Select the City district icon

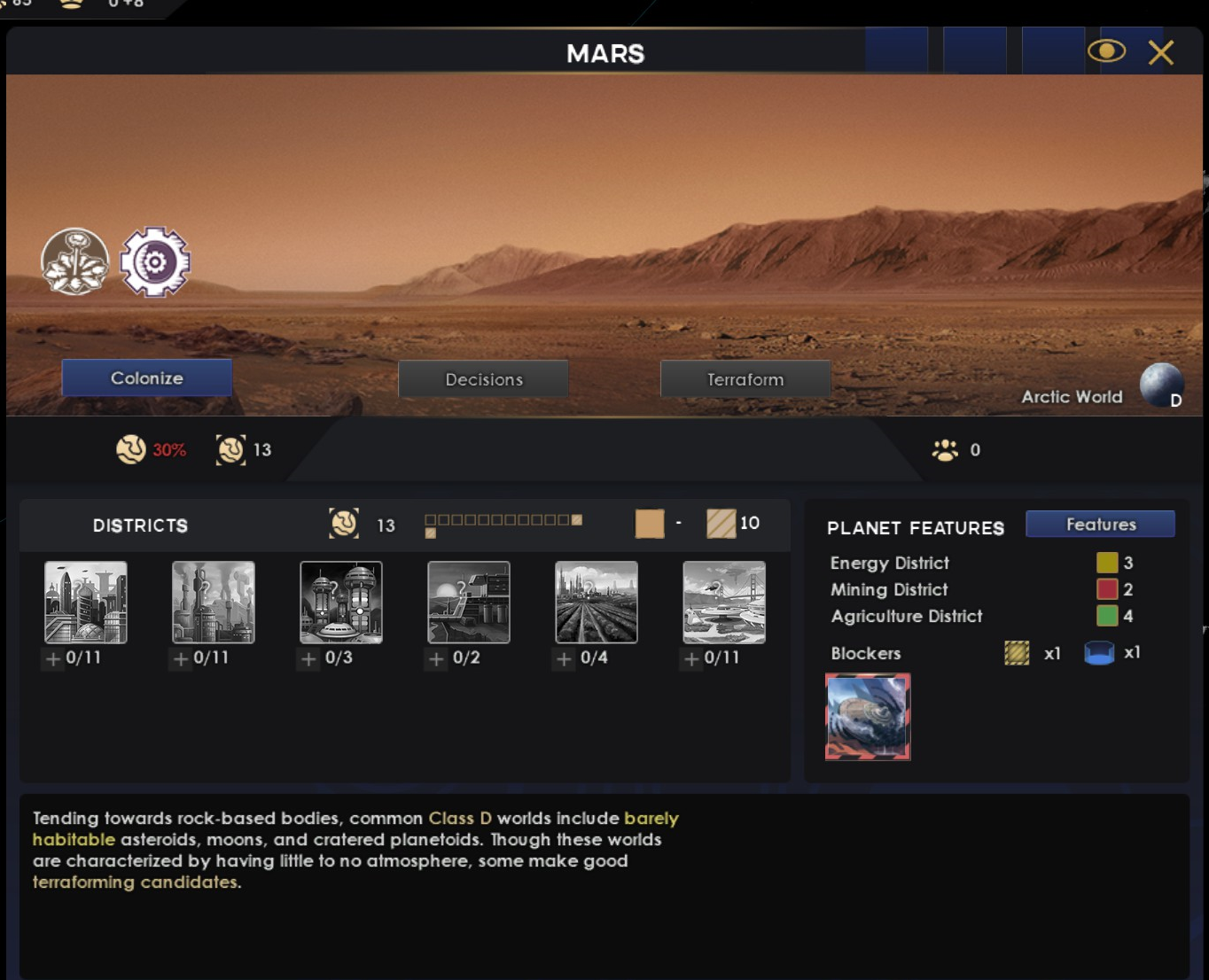click(86, 603)
